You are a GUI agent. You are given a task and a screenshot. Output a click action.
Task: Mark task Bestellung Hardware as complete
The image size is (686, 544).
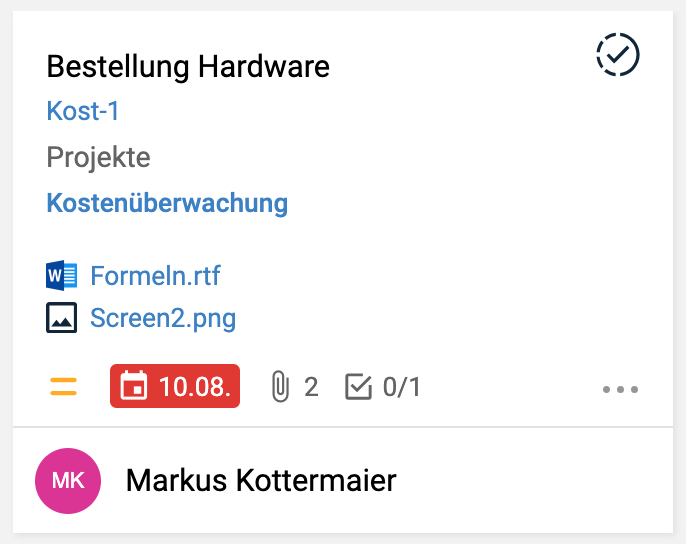617,55
